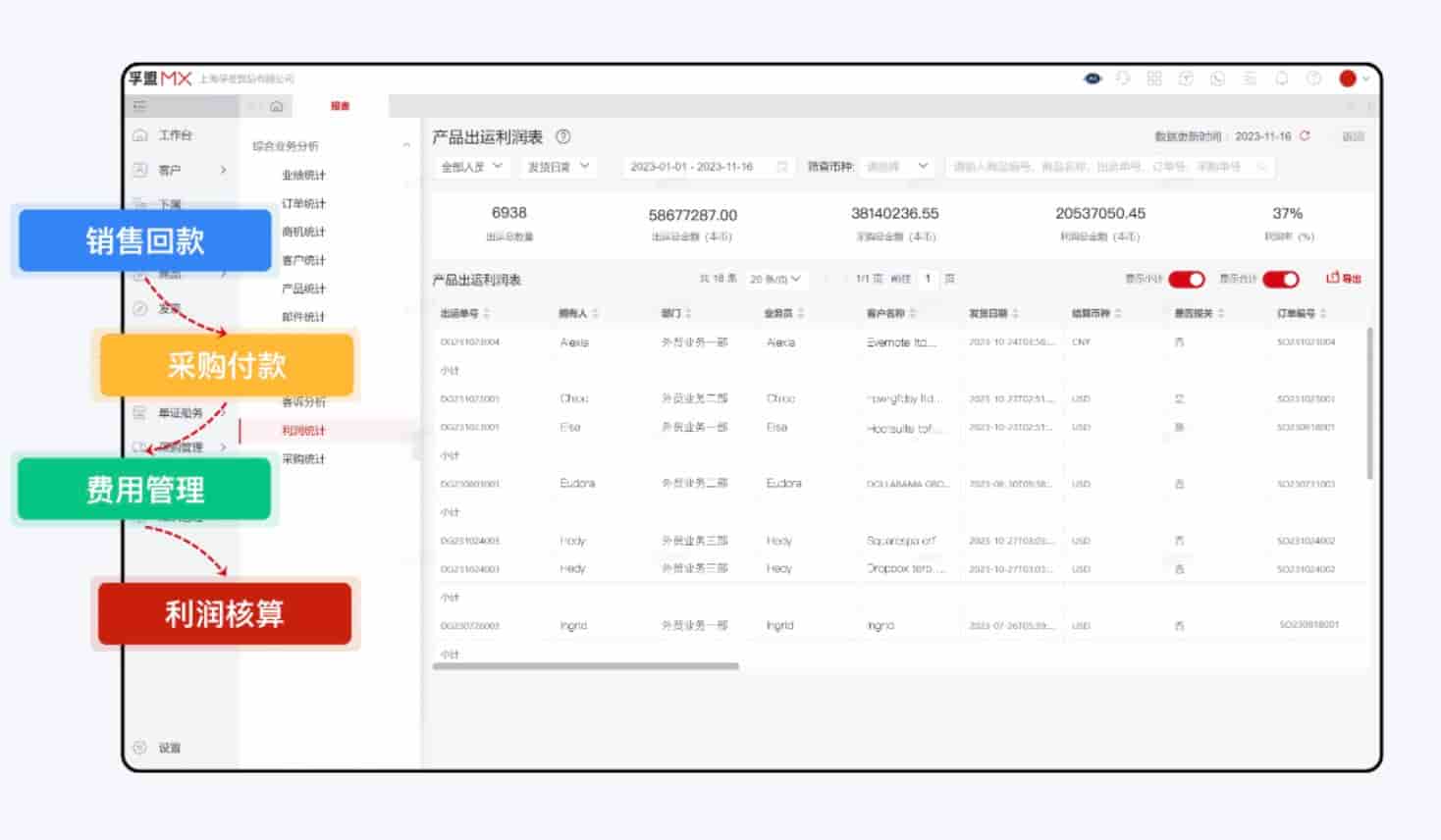Toggle the 显示合计 switch
Screen dimensions: 1441x840
1281,280
